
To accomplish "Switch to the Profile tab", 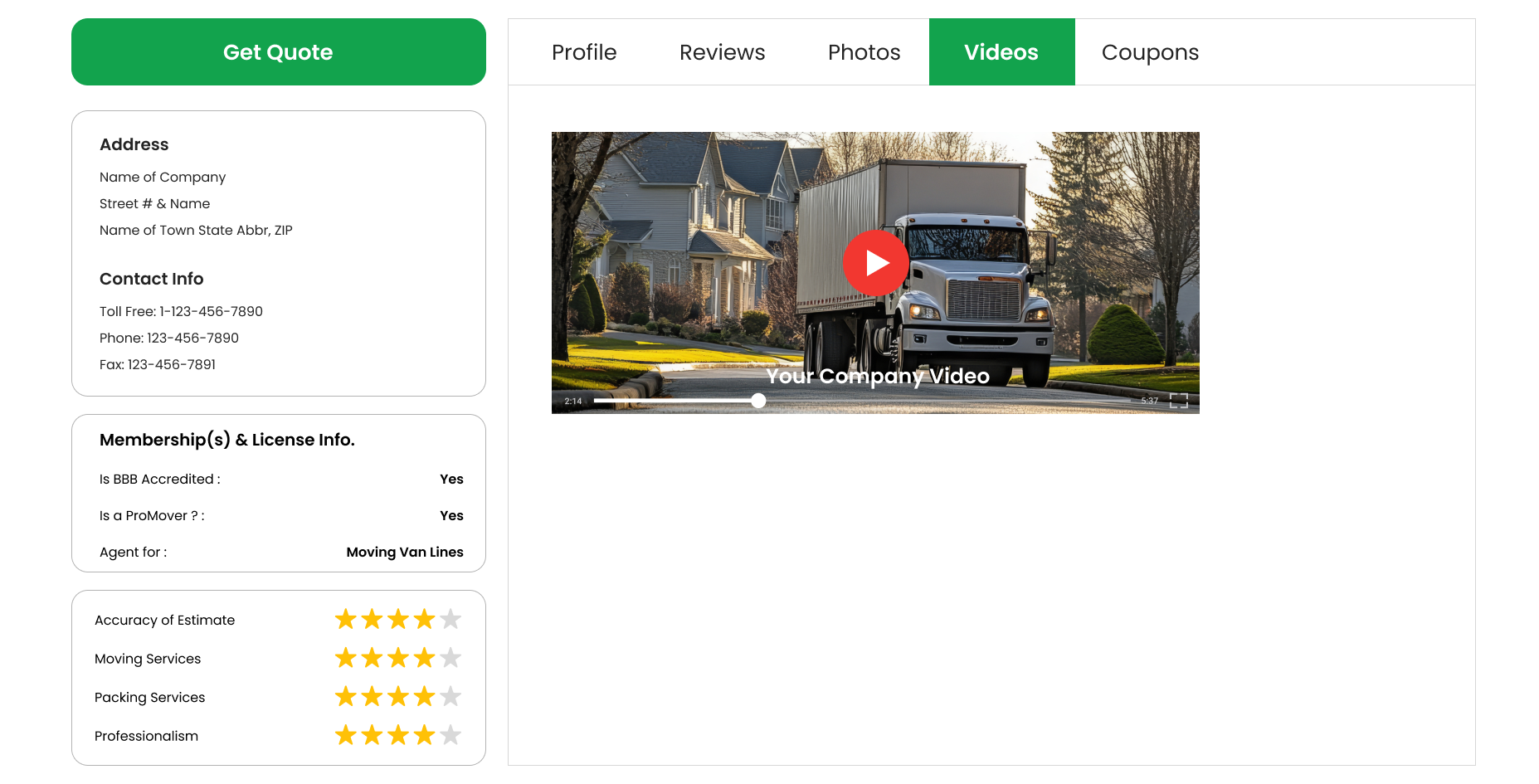I will pos(584,51).
